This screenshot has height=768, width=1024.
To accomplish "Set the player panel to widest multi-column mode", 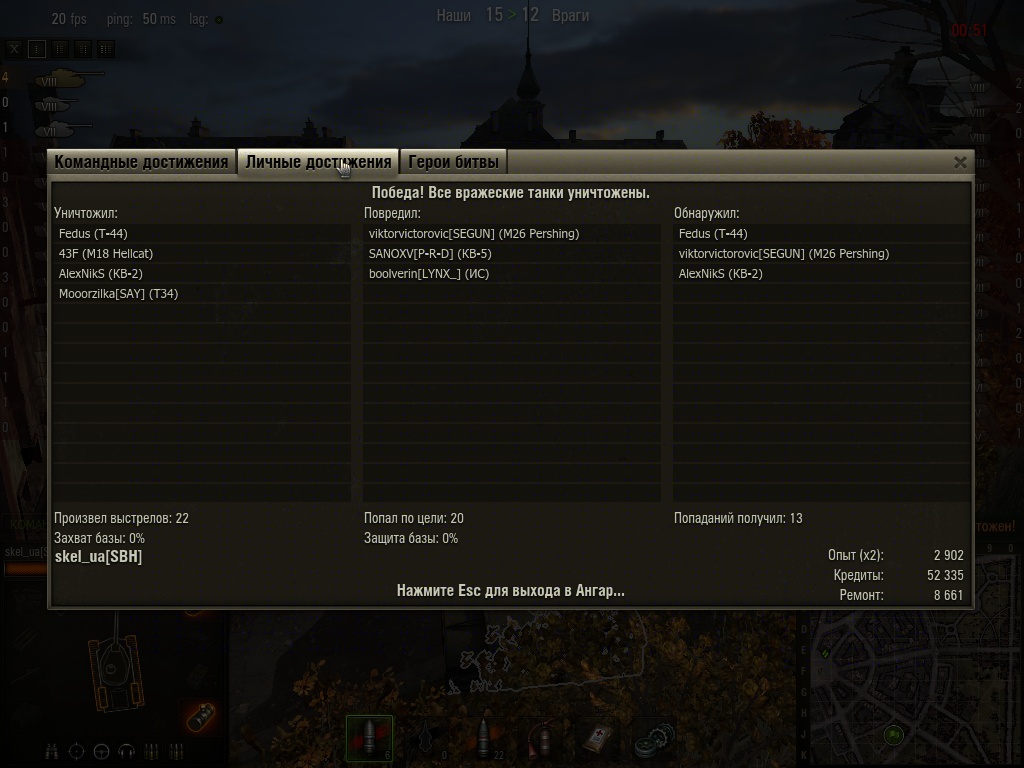I will click(x=106, y=48).
